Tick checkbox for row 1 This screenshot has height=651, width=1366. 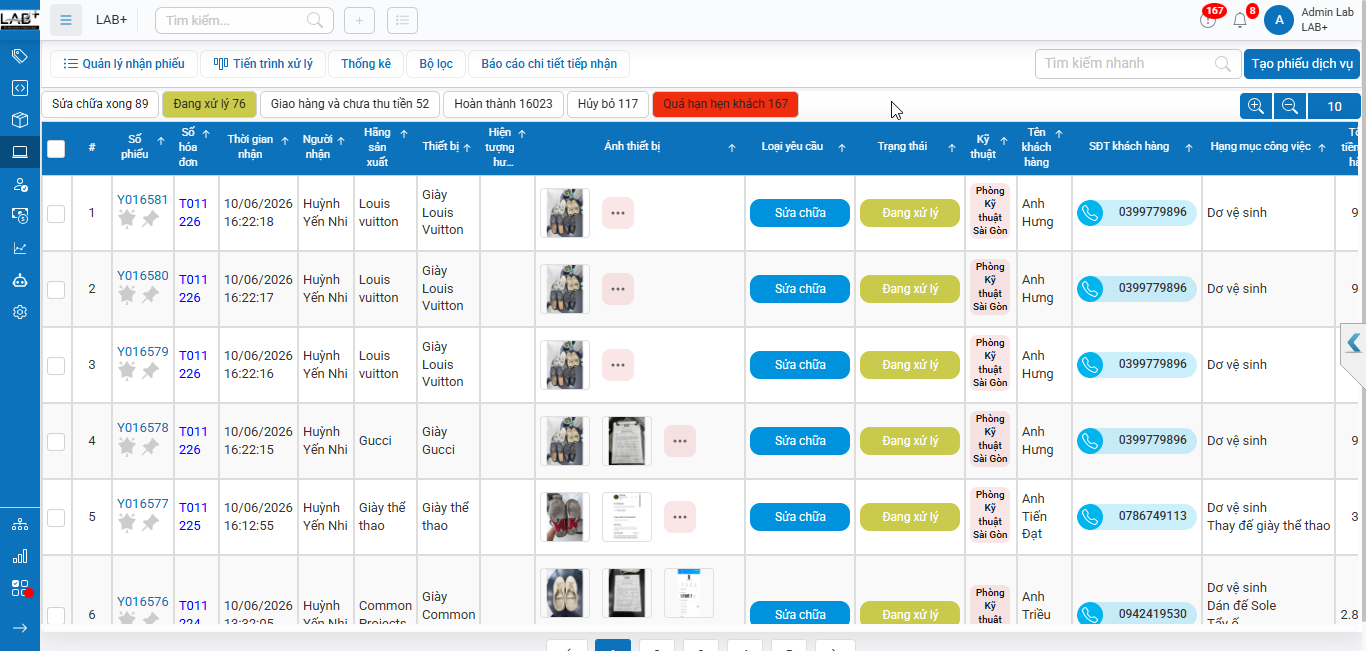point(56,213)
